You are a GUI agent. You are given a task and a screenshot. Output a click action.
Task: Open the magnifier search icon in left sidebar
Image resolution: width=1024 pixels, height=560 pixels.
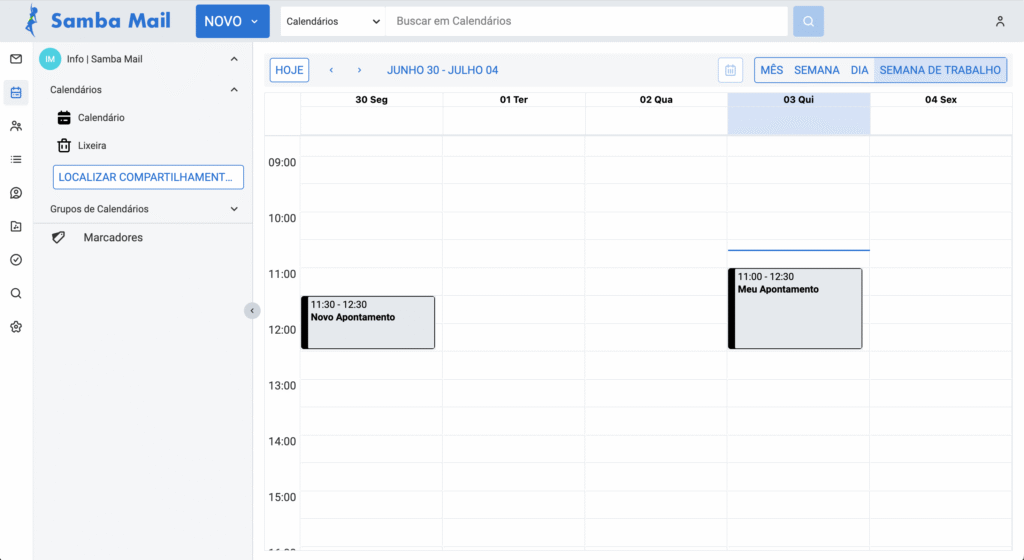[16, 293]
